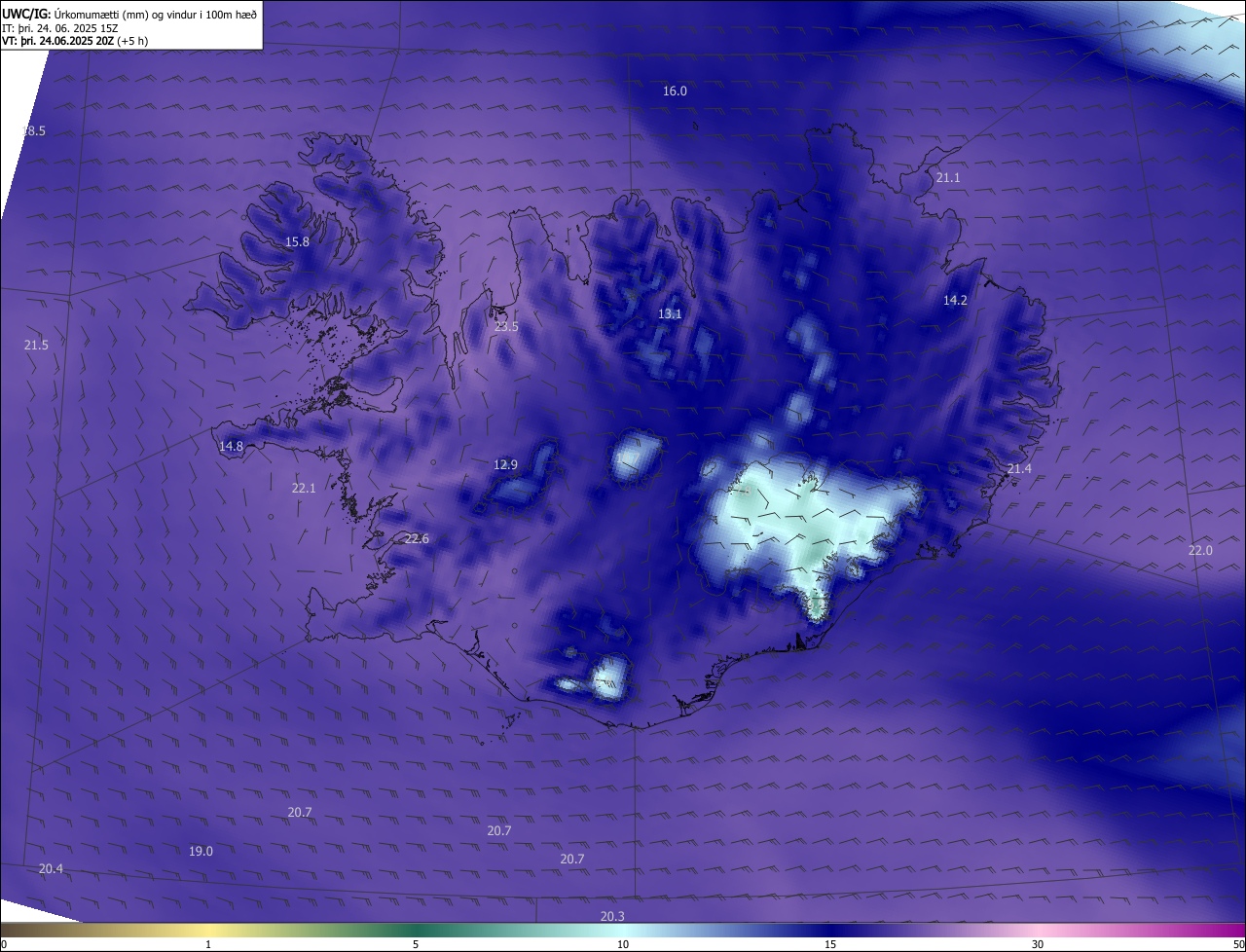Click the 21.5 value label
The height and width of the screenshot is (952, 1246).
pos(36,345)
